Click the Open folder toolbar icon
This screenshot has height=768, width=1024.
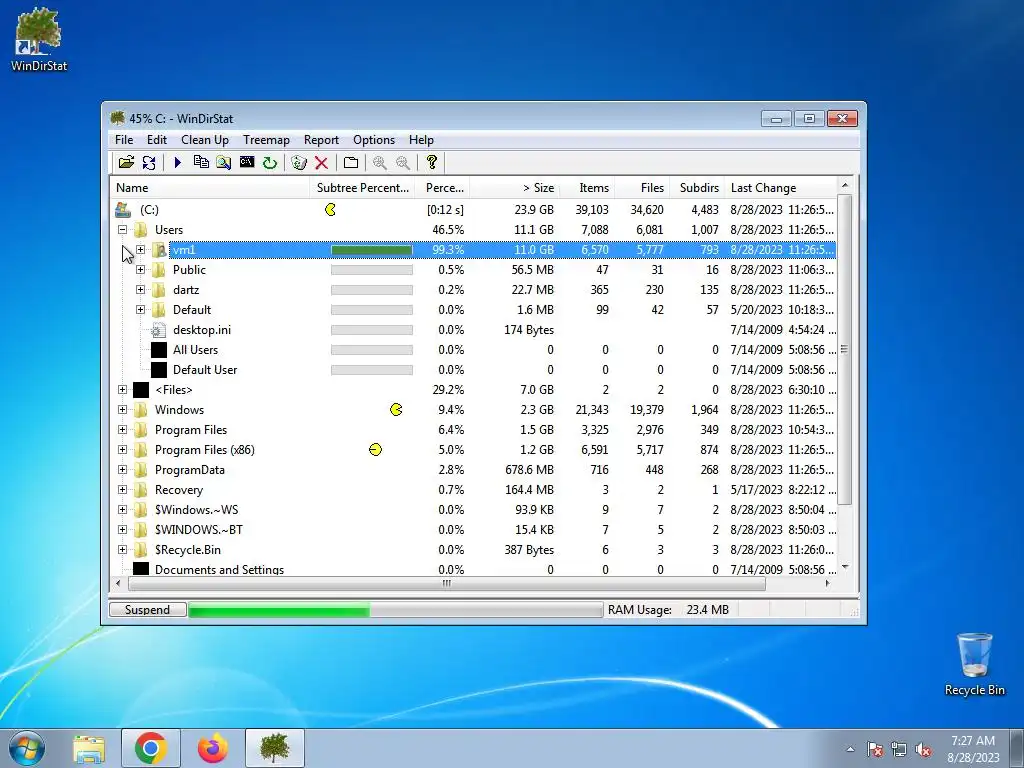[x=126, y=162]
